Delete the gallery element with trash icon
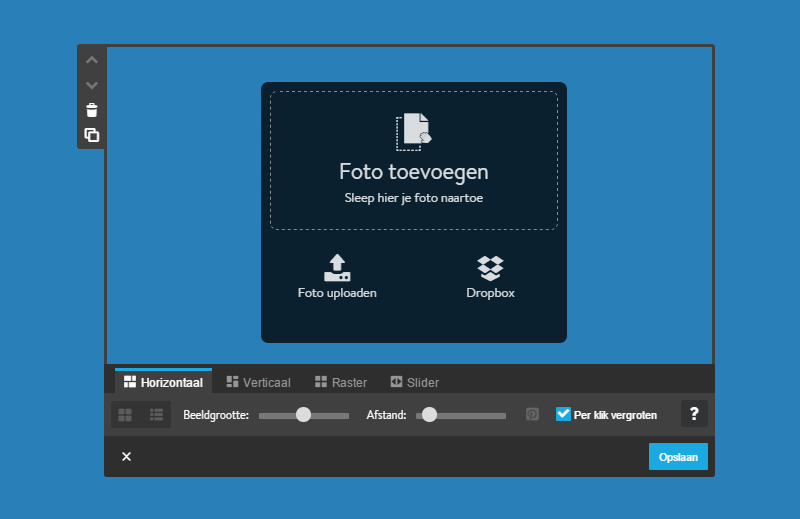 click(92, 110)
